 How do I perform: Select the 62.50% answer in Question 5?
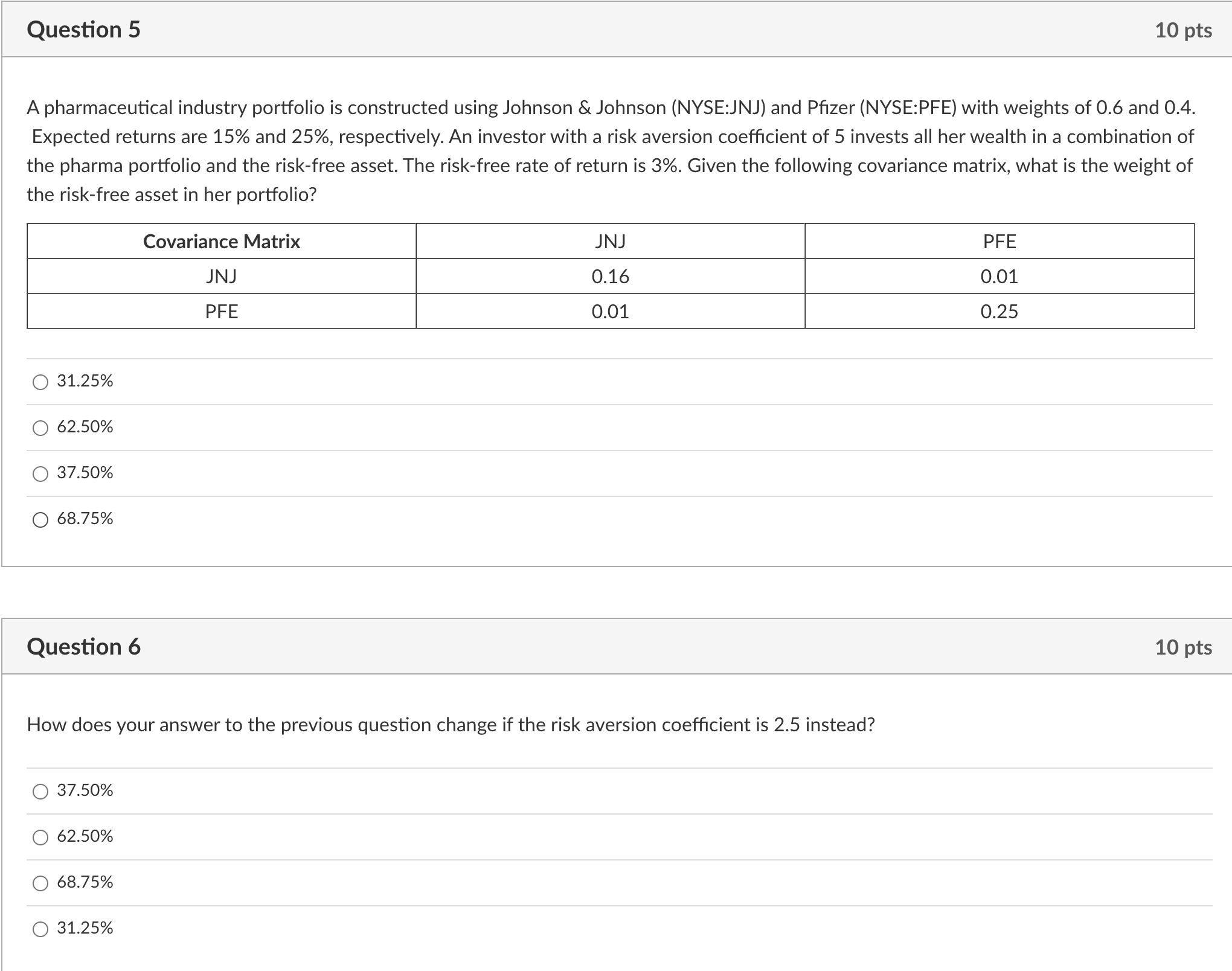[40, 428]
